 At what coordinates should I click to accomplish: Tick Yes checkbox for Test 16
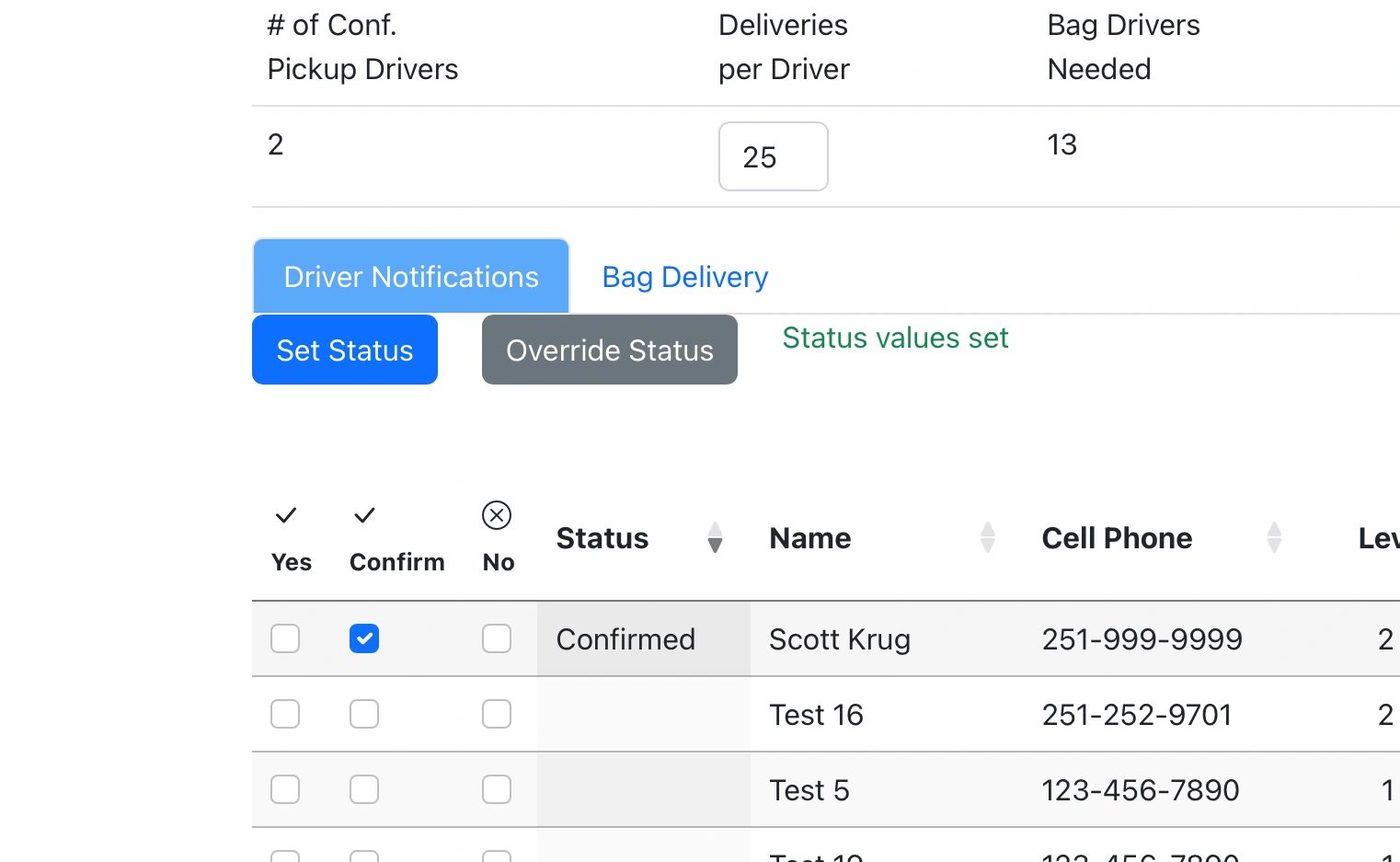[285, 714]
